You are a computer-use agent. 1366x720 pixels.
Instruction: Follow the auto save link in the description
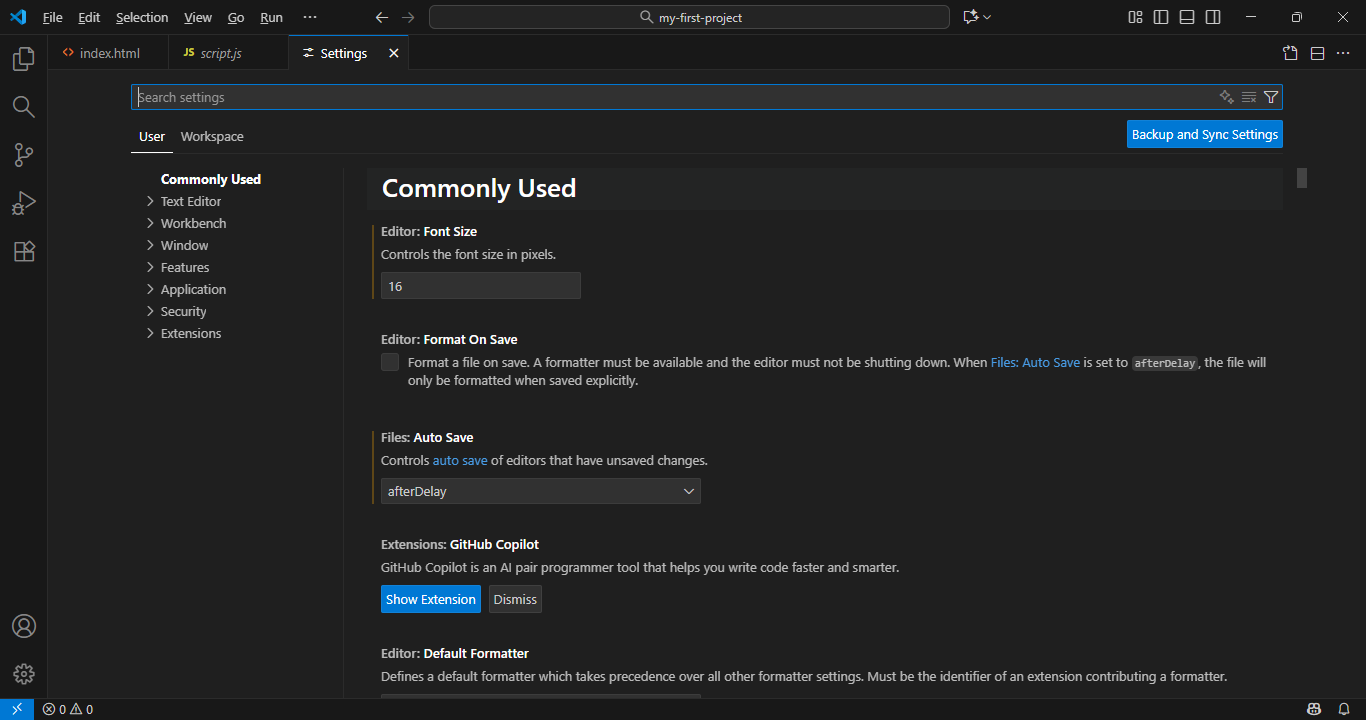coord(459,460)
